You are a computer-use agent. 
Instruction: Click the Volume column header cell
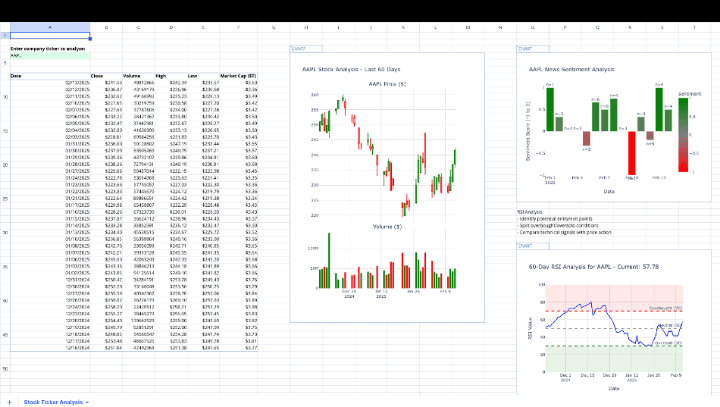pyautogui.click(x=139, y=76)
